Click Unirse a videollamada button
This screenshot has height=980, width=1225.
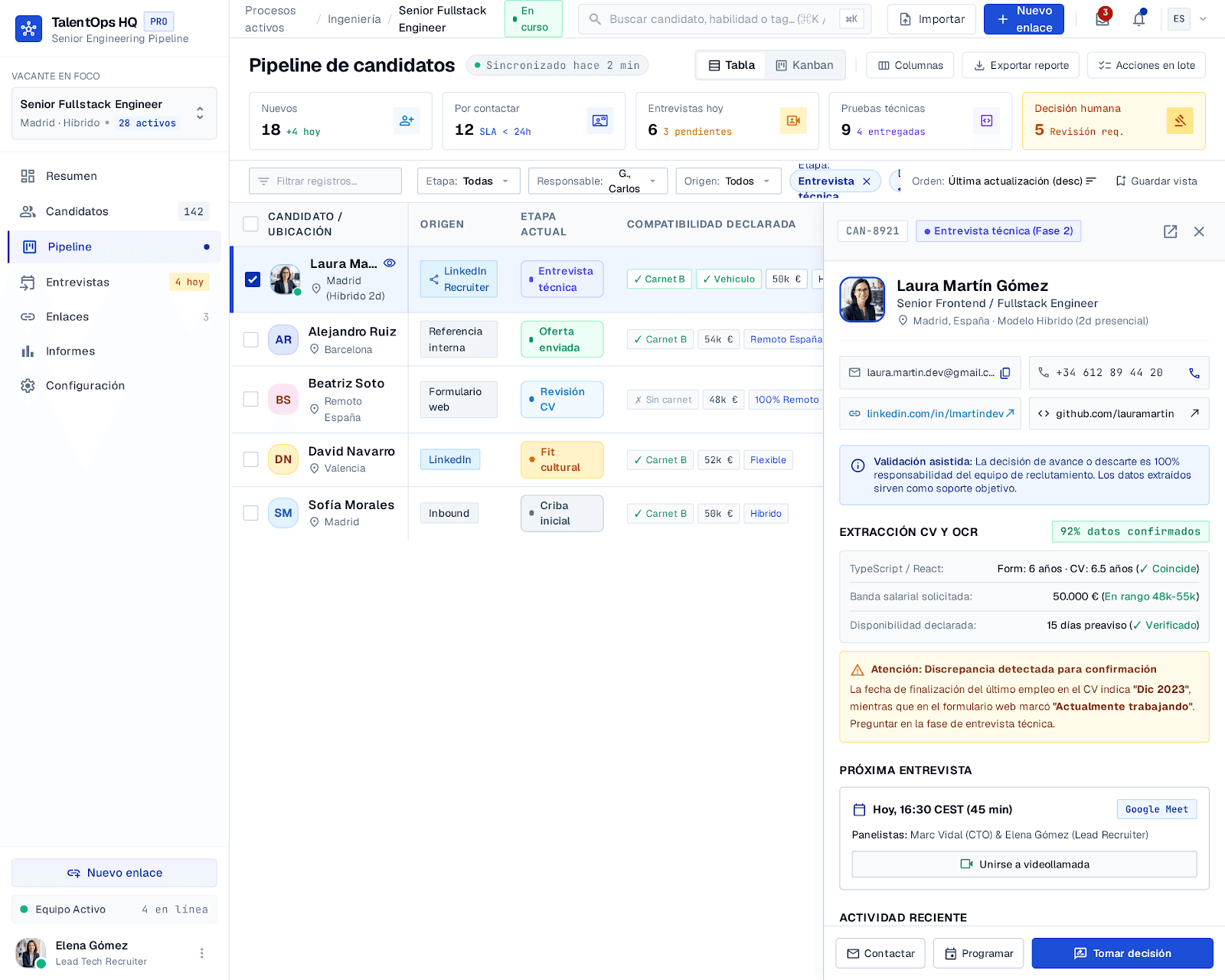click(1024, 864)
